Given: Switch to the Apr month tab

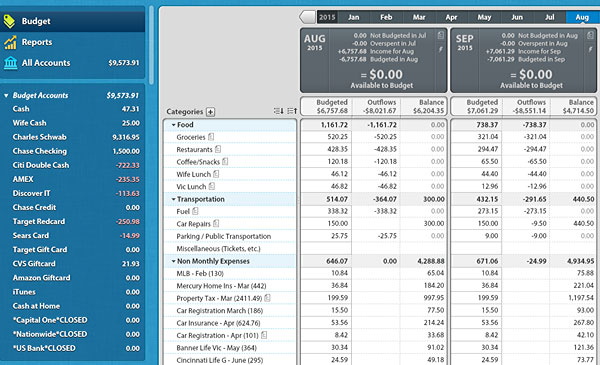Looking at the screenshot, I should pyautogui.click(x=452, y=17).
